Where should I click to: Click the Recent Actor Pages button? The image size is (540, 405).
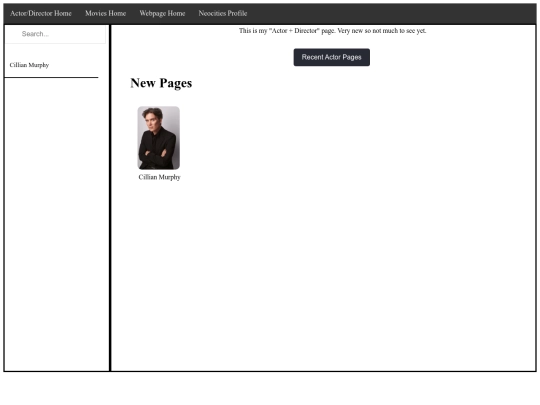click(x=331, y=57)
